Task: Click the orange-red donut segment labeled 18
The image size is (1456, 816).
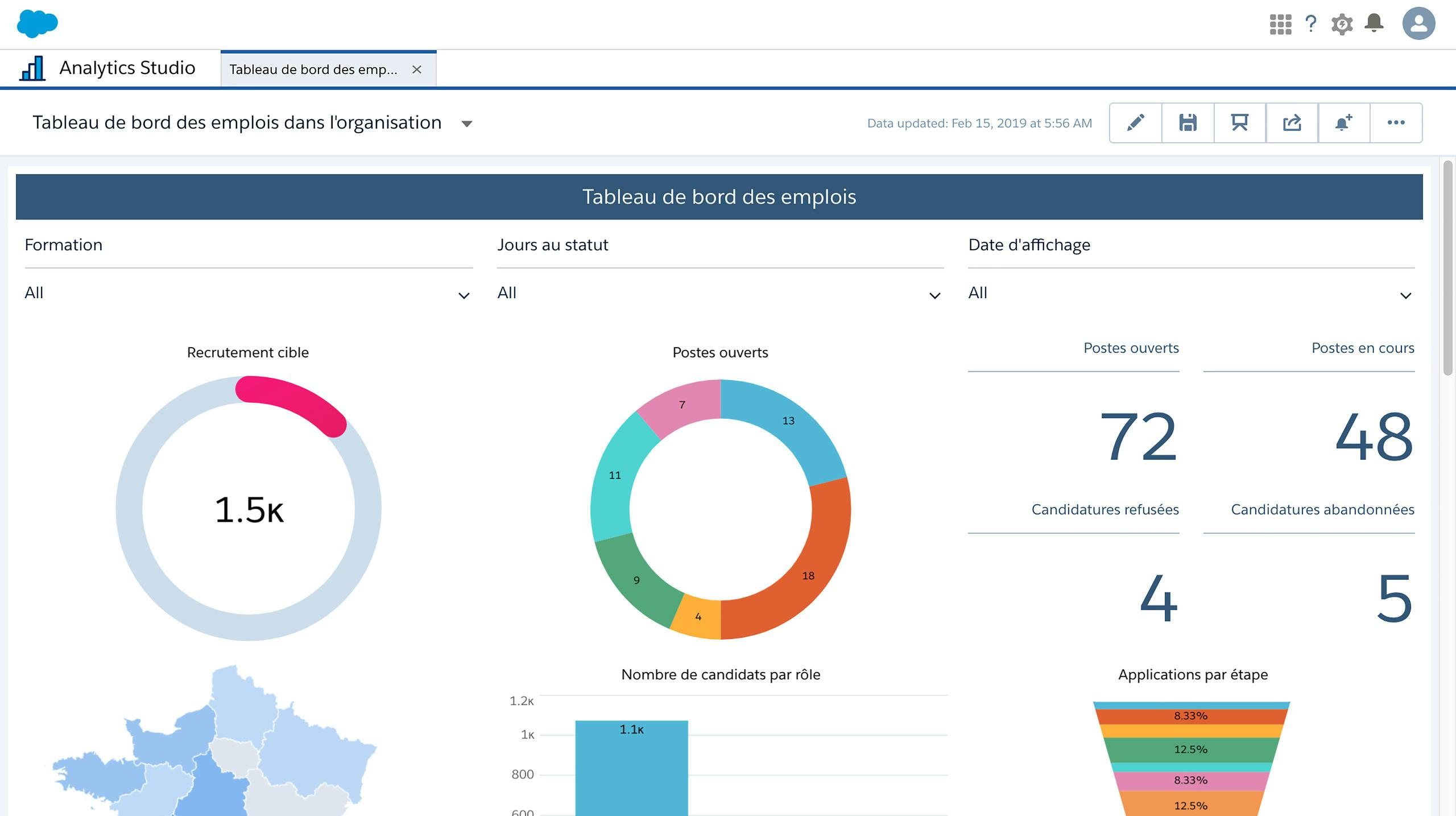Action: click(x=808, y=576)
